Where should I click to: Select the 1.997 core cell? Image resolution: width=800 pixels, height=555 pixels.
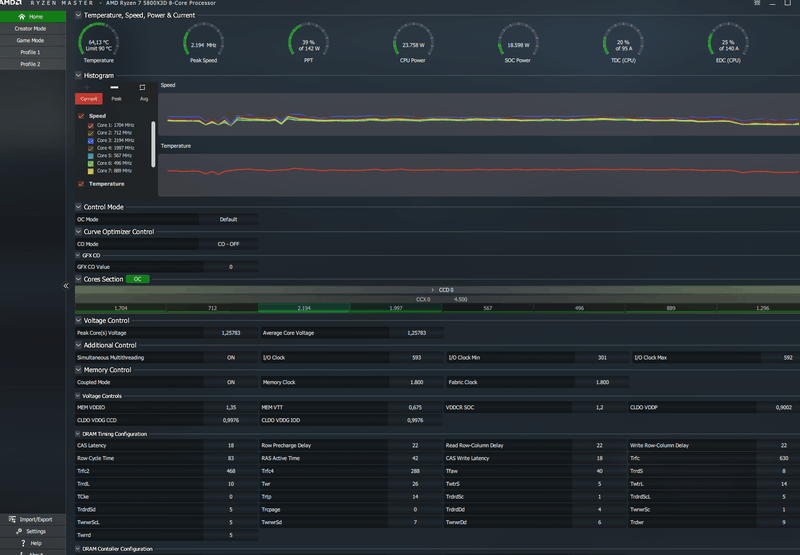click(x=396, y=308)
